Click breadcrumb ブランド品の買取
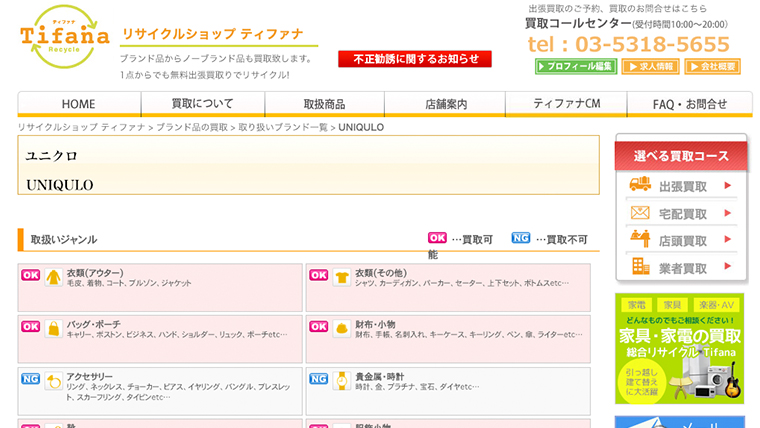The width and height of the screenshot is (760, 428). point(192,127)
